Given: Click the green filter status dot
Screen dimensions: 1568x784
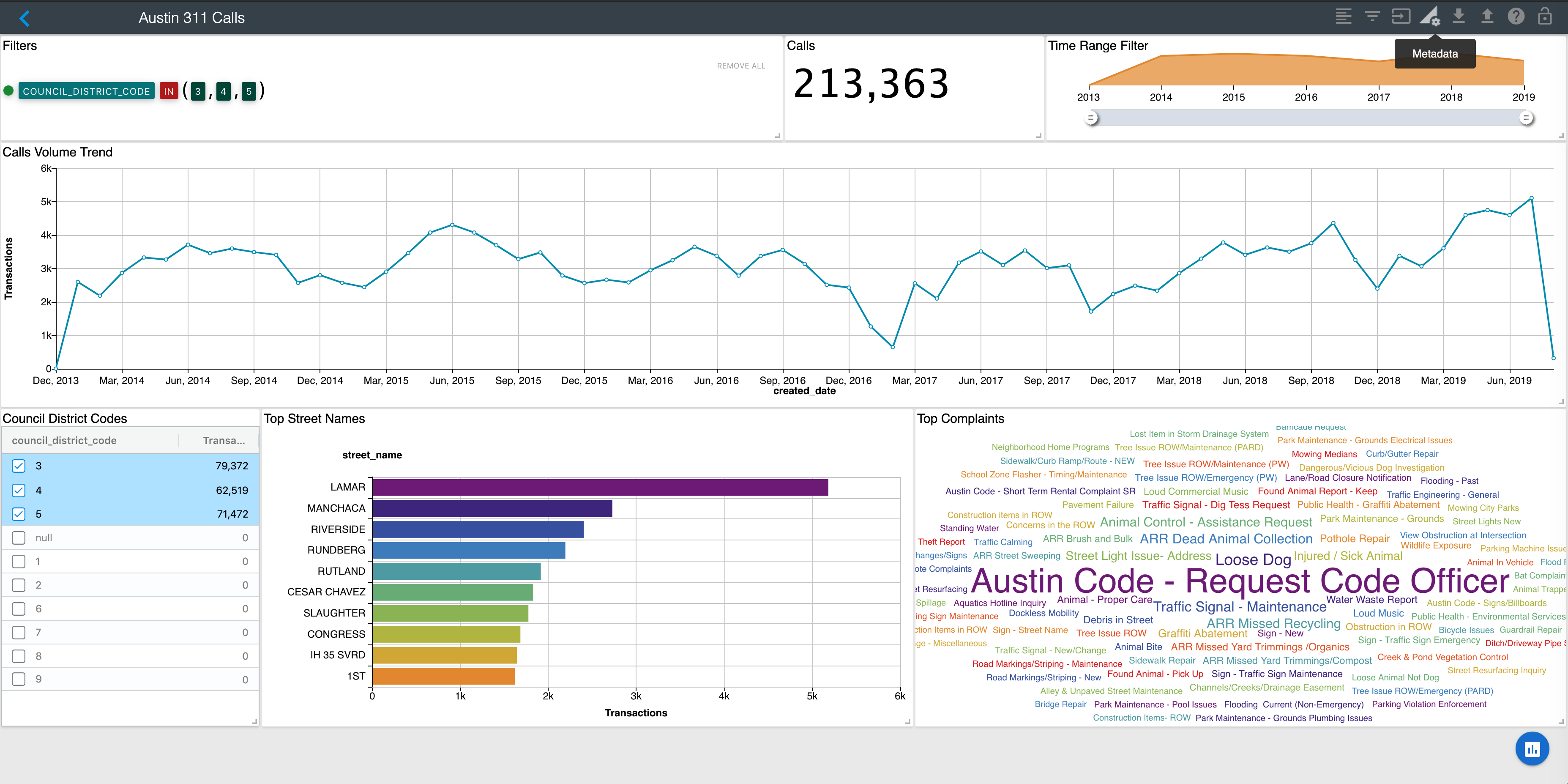Looking at the screenshot, I should [x=8, y=91].
